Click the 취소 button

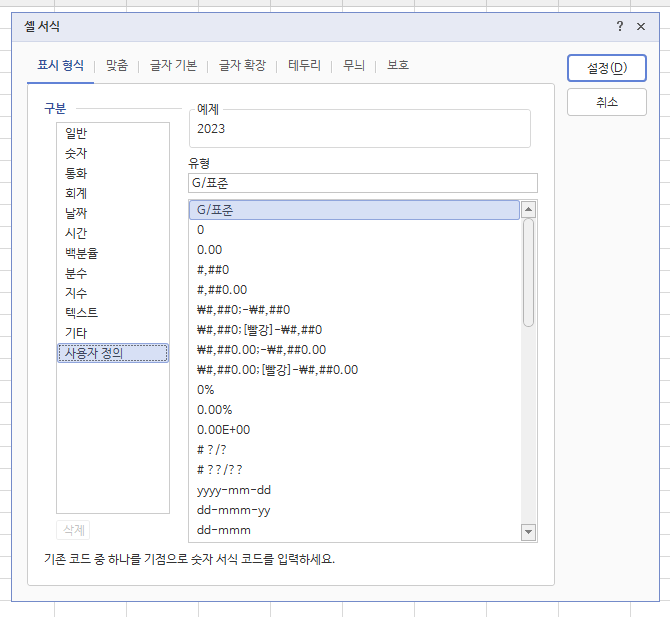pyautogui.click(x=607, y=102)
